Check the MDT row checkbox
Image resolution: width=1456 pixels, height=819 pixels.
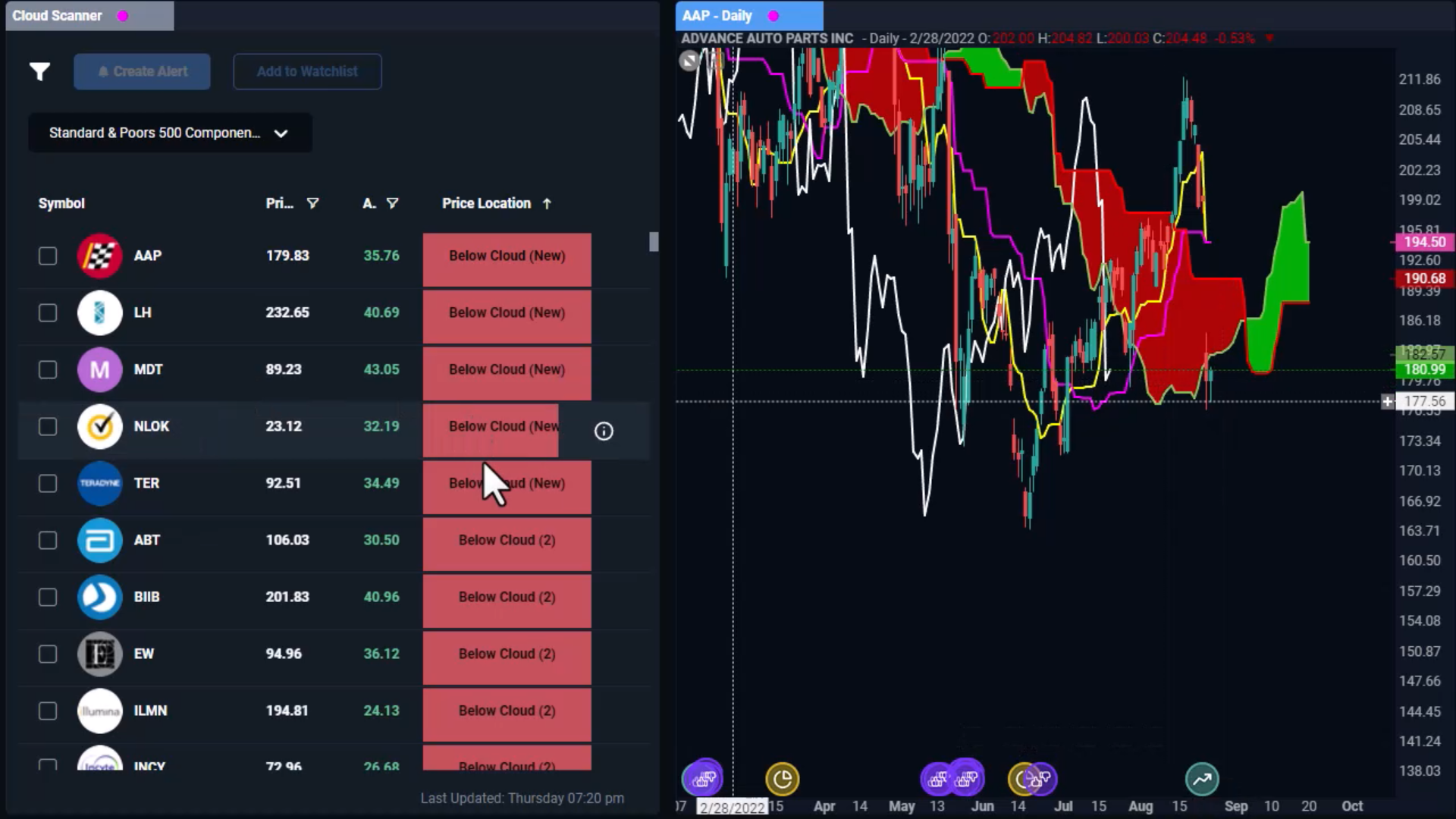pos(48,370)
